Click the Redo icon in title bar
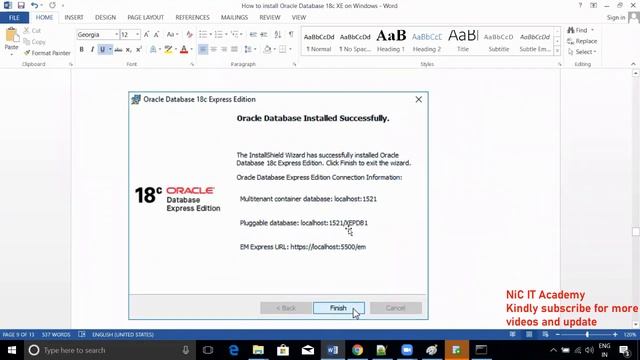This screenshot has width=640, height=360. 53,6
